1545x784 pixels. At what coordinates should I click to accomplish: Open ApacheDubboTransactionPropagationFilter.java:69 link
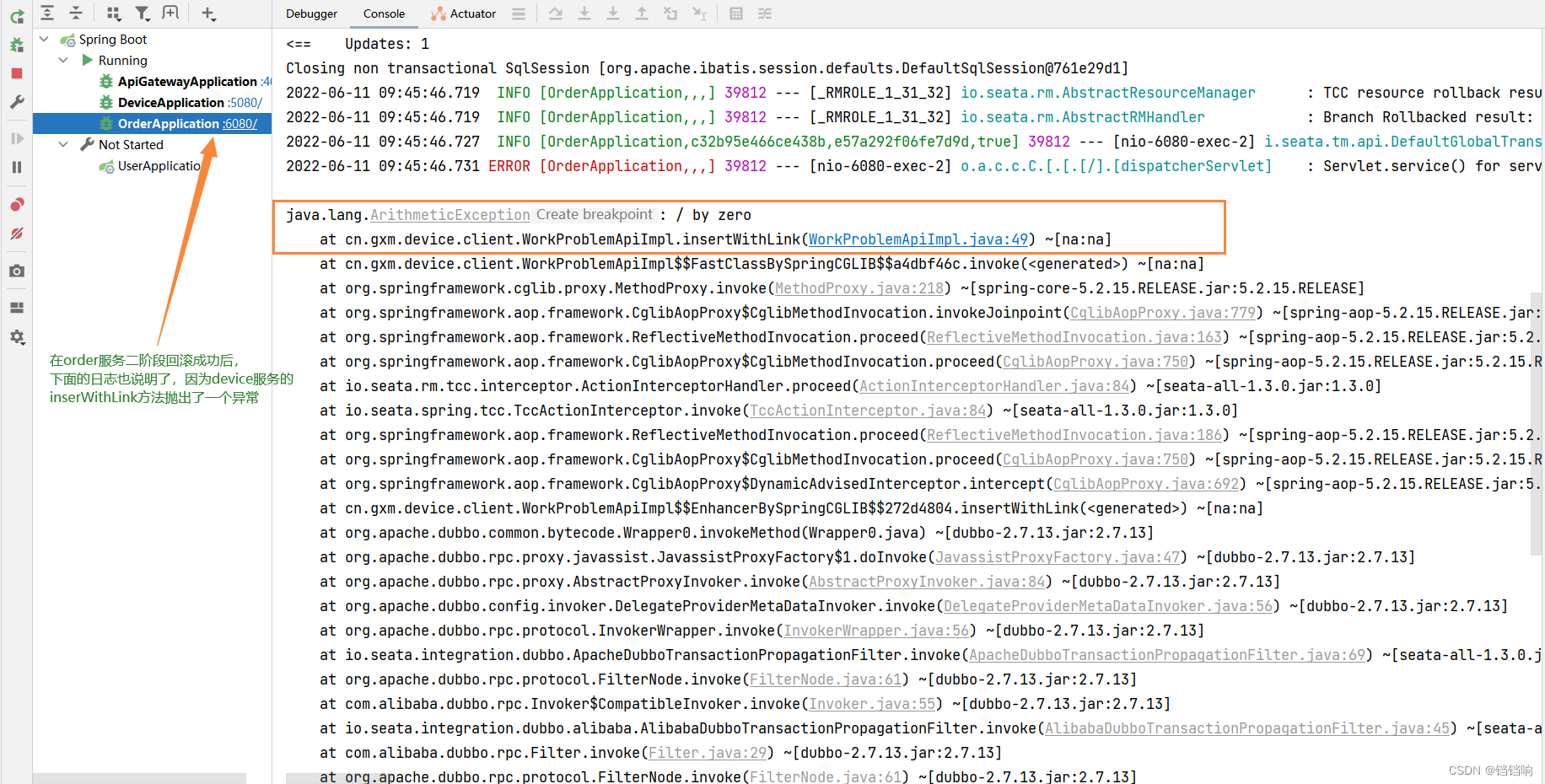1167,655
